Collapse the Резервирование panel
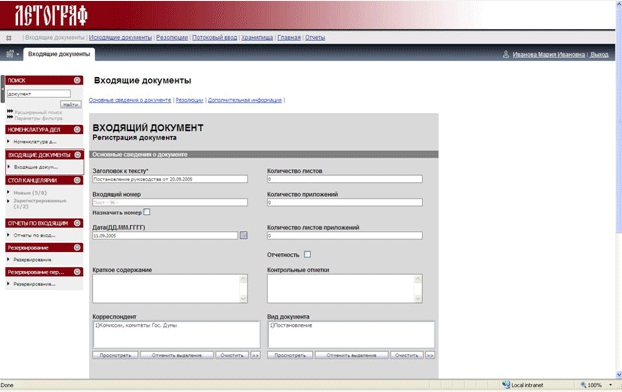Screen dimensions: 622x392 pos(77,248)
